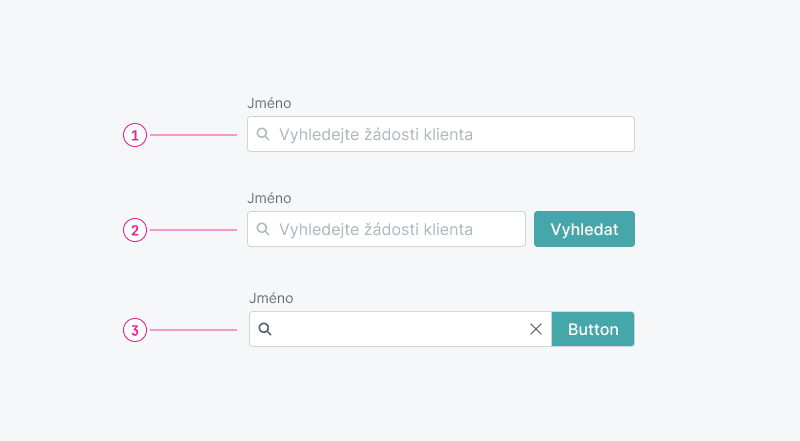
Task: Click the magnifier icon beside the Vyhledat button field
Action: pyautogui.click(x=263, y=229)
